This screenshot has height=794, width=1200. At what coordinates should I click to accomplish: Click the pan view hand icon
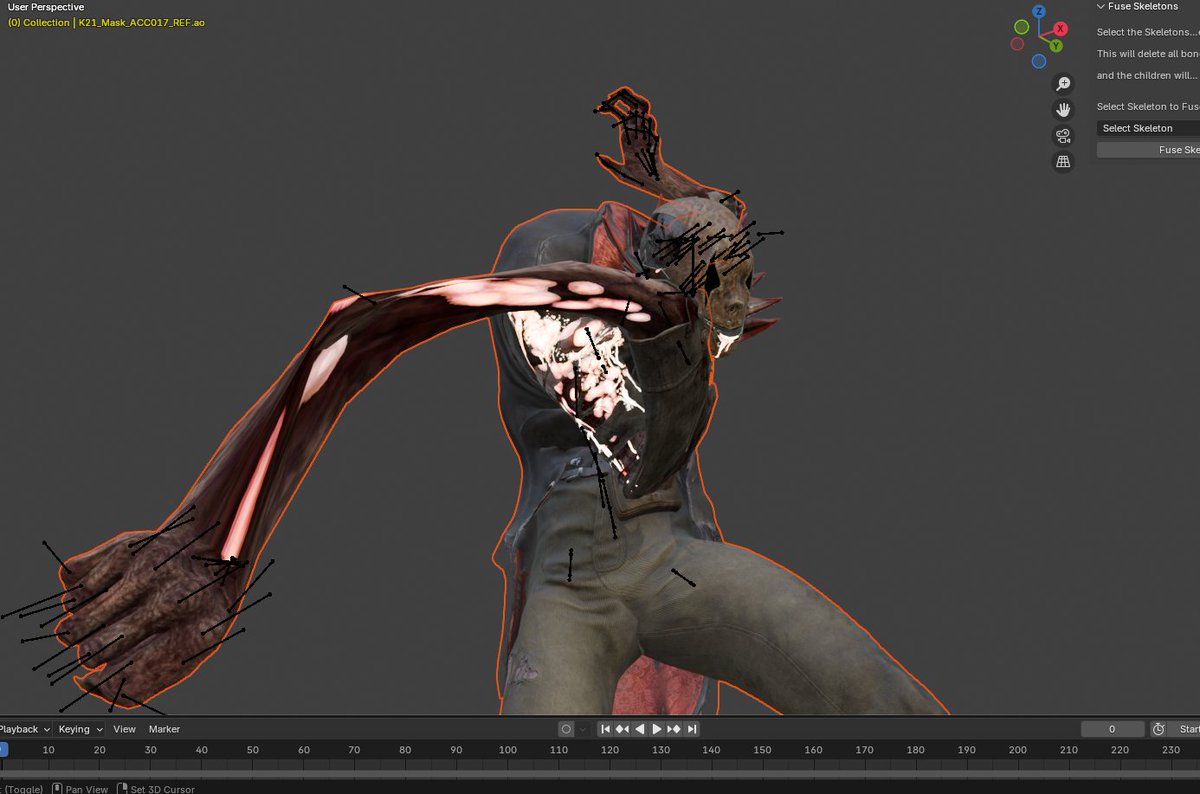pyautogui.click(x=1063, y=110)
